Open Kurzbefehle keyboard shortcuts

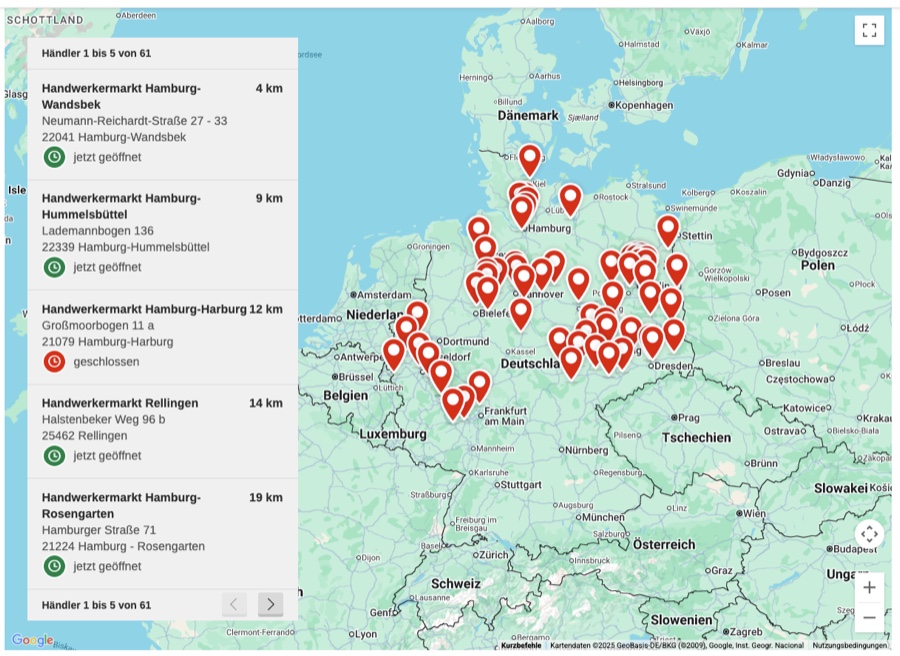[x=521, y=646]
